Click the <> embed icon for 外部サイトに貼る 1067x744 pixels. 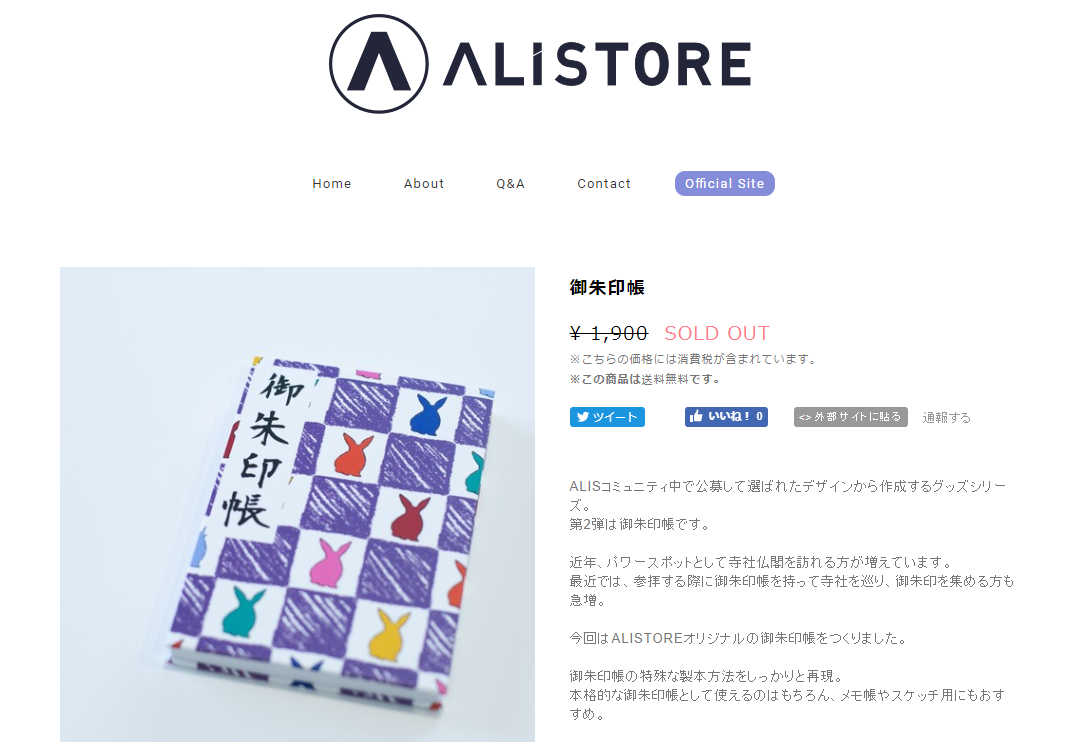click(x=804, y=417)
